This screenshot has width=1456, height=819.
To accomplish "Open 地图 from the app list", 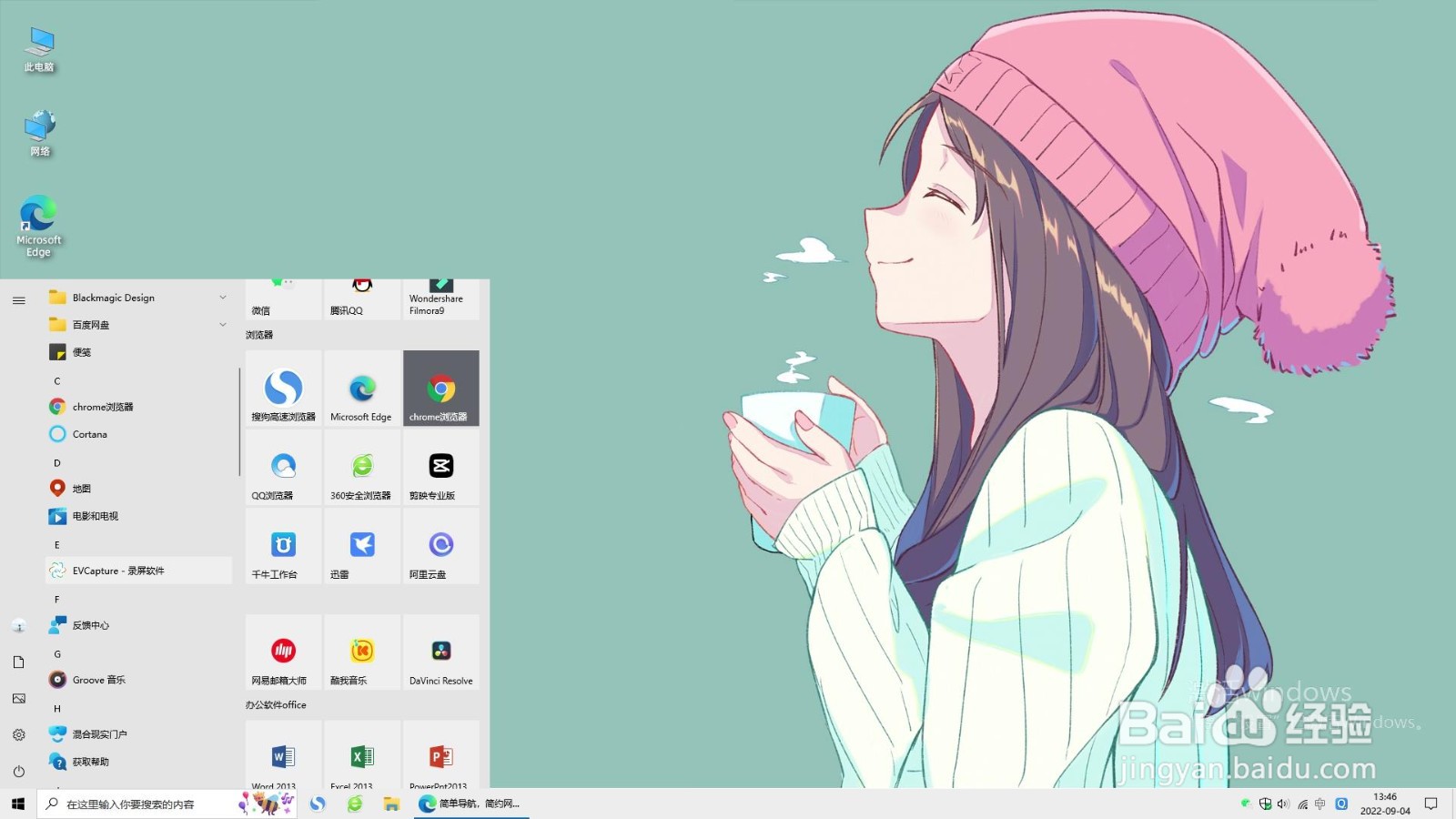I will (138, 489).
